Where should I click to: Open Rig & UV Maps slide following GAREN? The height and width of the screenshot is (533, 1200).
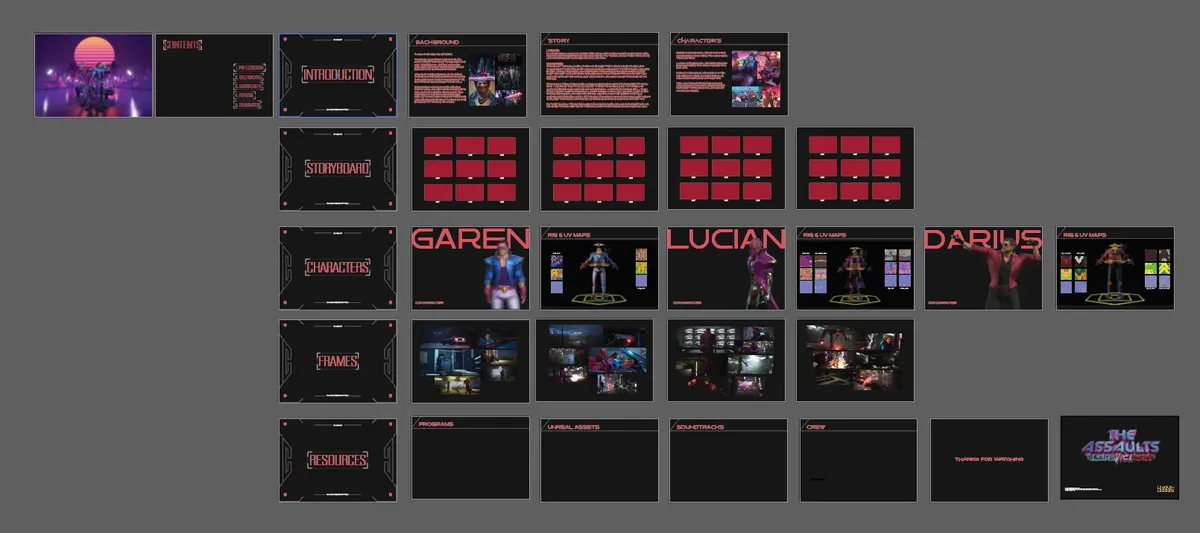coord(599,268)
